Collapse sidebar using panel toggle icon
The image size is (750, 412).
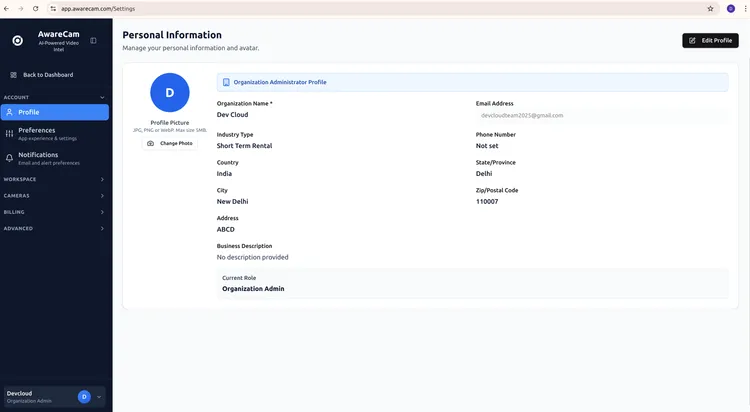pos(93,41)
